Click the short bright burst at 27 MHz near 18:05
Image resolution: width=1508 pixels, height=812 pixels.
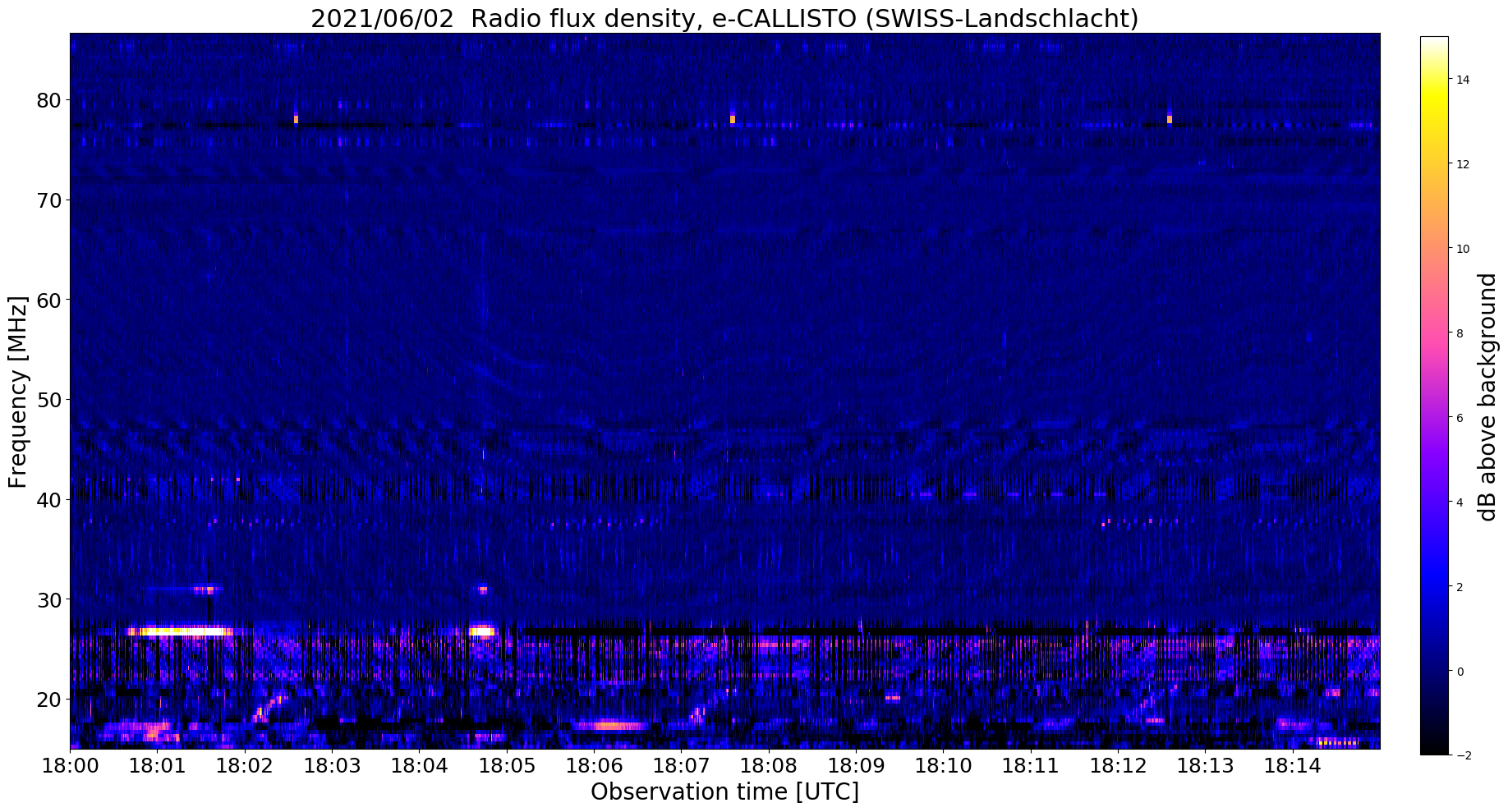(x=483, y=631)
